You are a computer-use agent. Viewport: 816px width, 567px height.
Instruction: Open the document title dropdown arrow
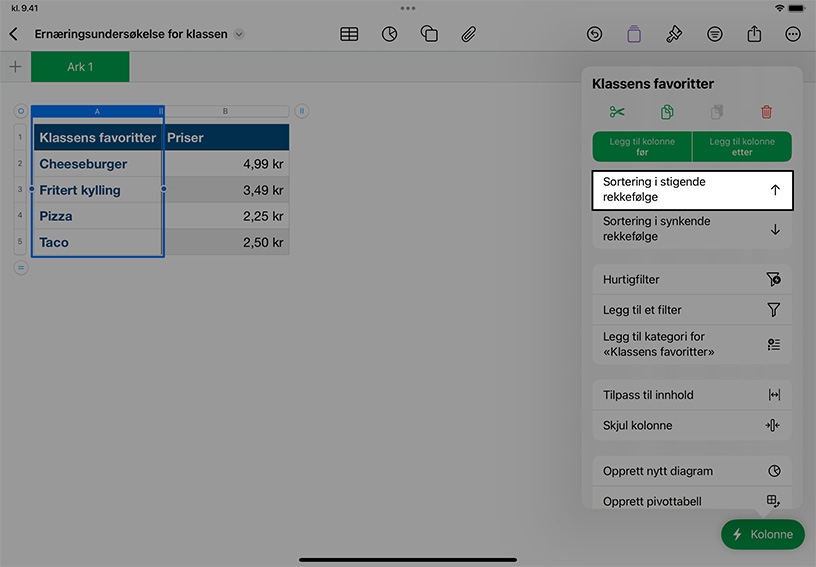239,34
